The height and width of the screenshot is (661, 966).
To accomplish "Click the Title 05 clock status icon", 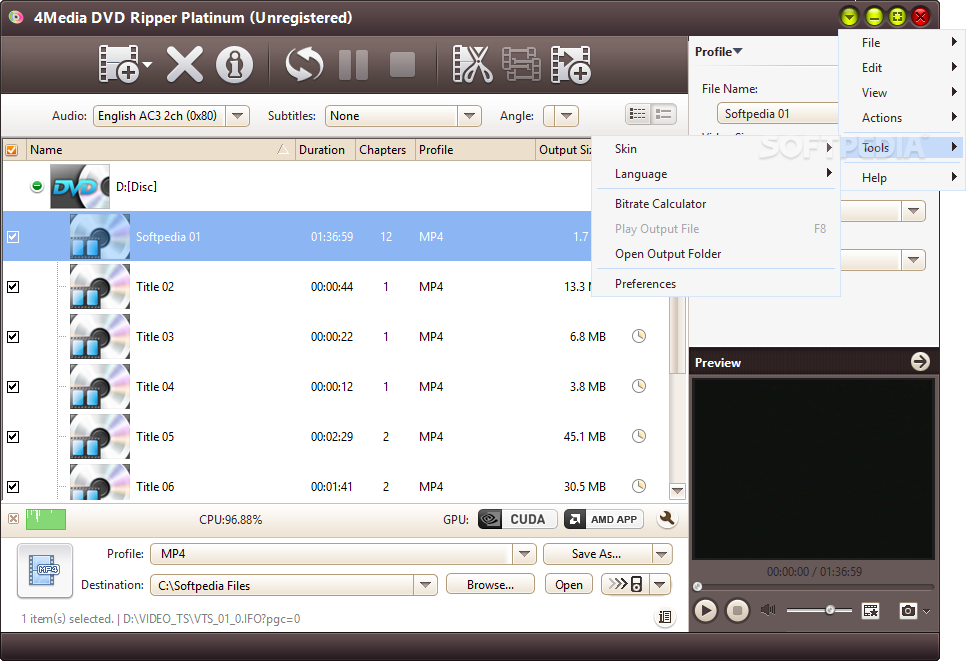I will click(639, 436).
